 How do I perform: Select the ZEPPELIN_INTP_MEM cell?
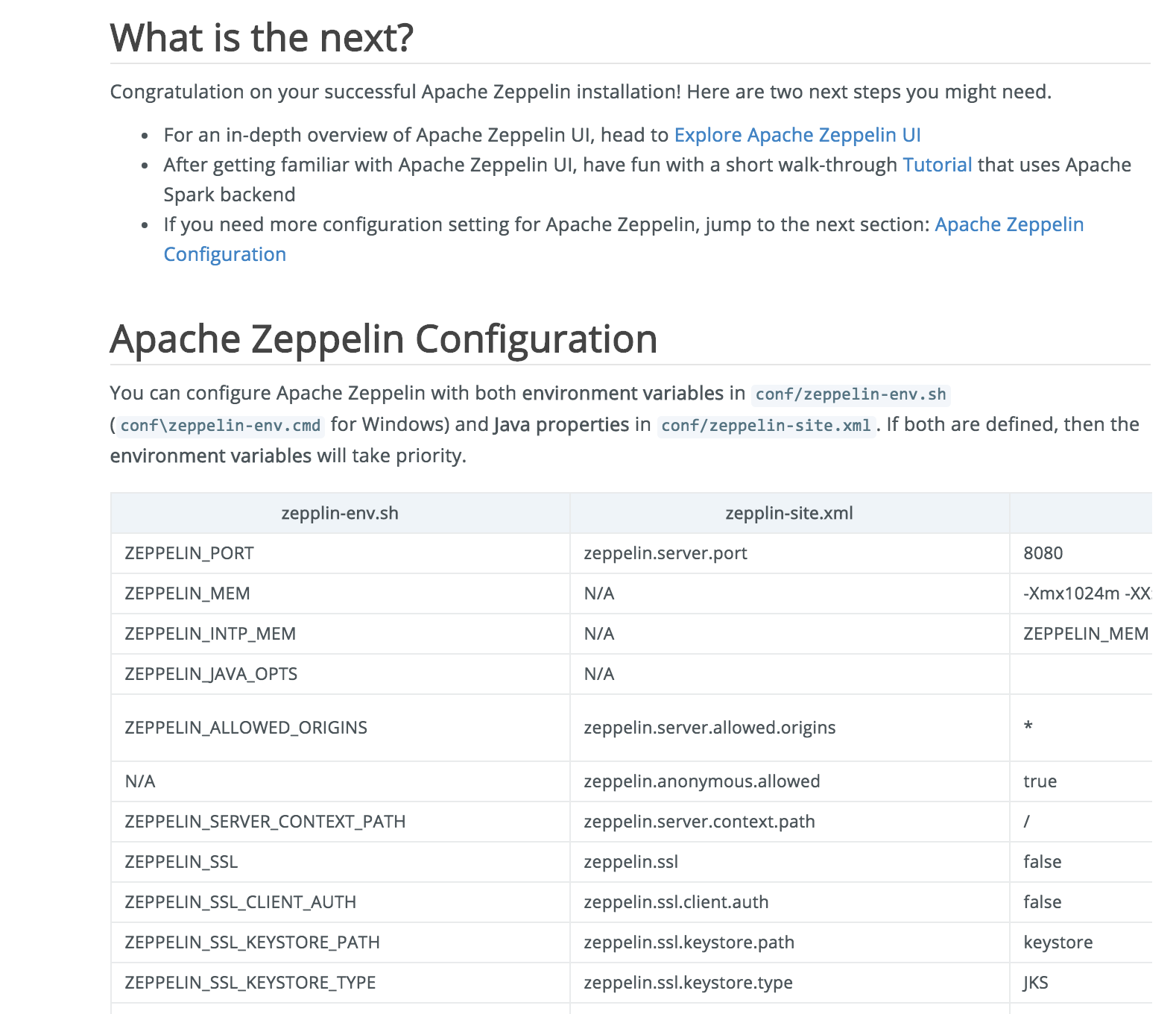[x=210, y=634]
